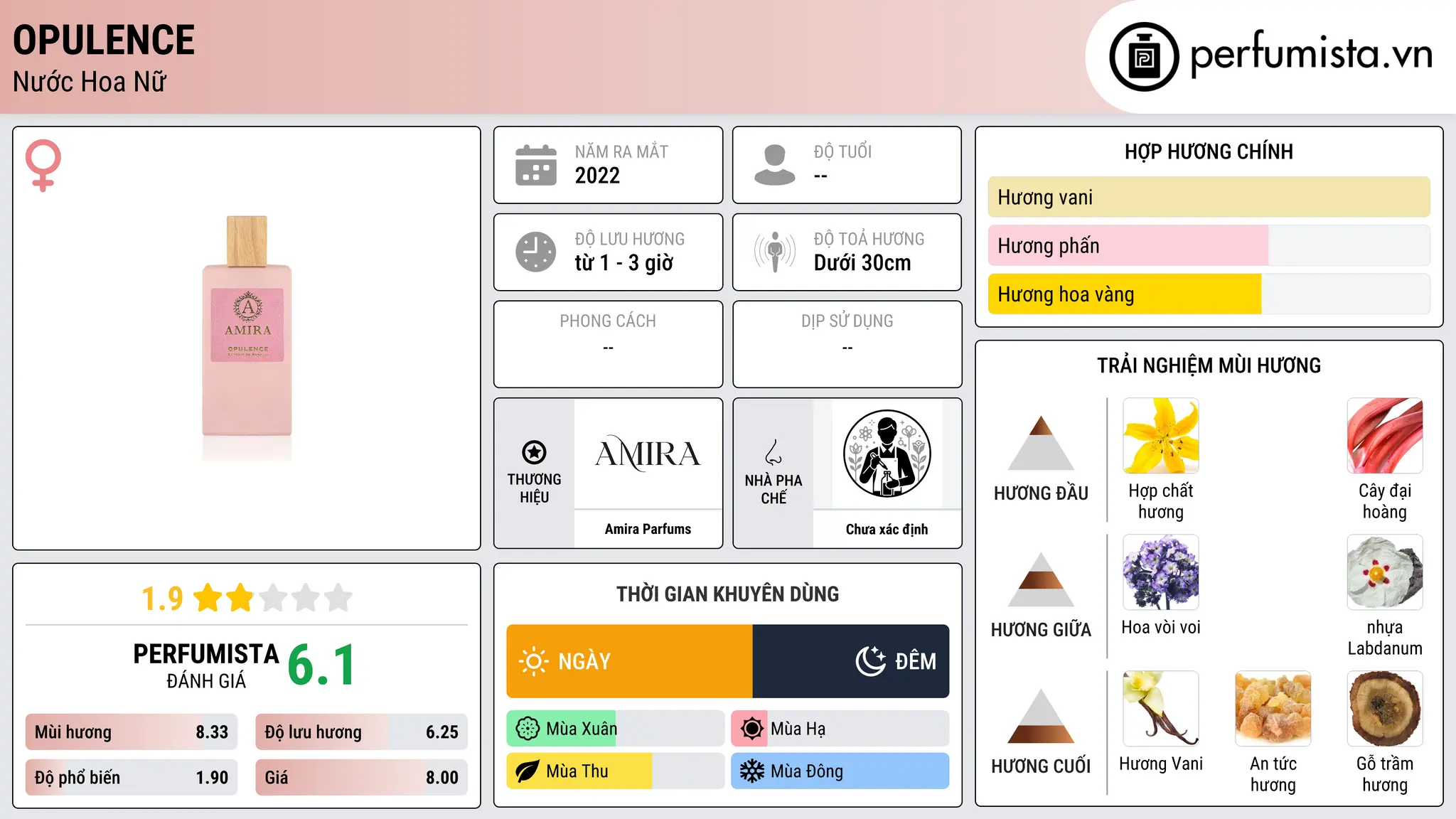This screenshot has width=1456, height=819.
Task: Click the Mùa Thu season bar
Action: pos(615,771)
